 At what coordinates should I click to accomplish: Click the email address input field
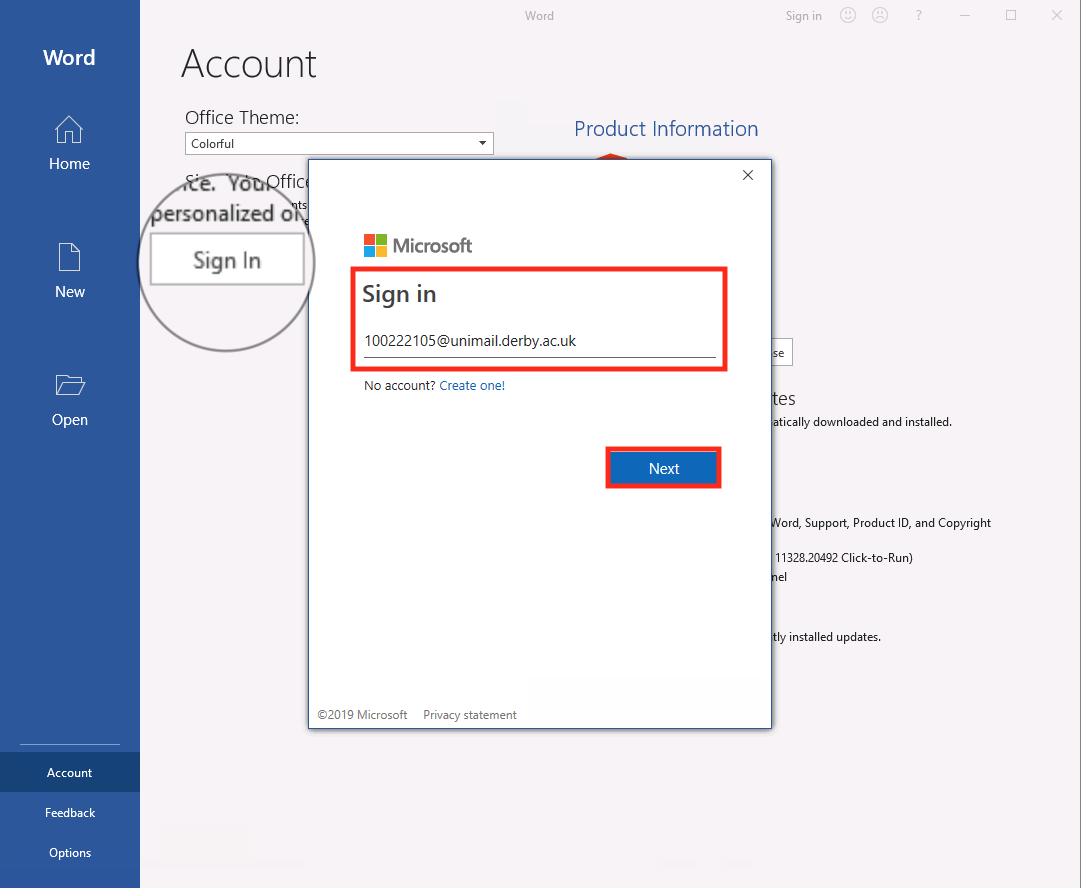coord(539,341)
